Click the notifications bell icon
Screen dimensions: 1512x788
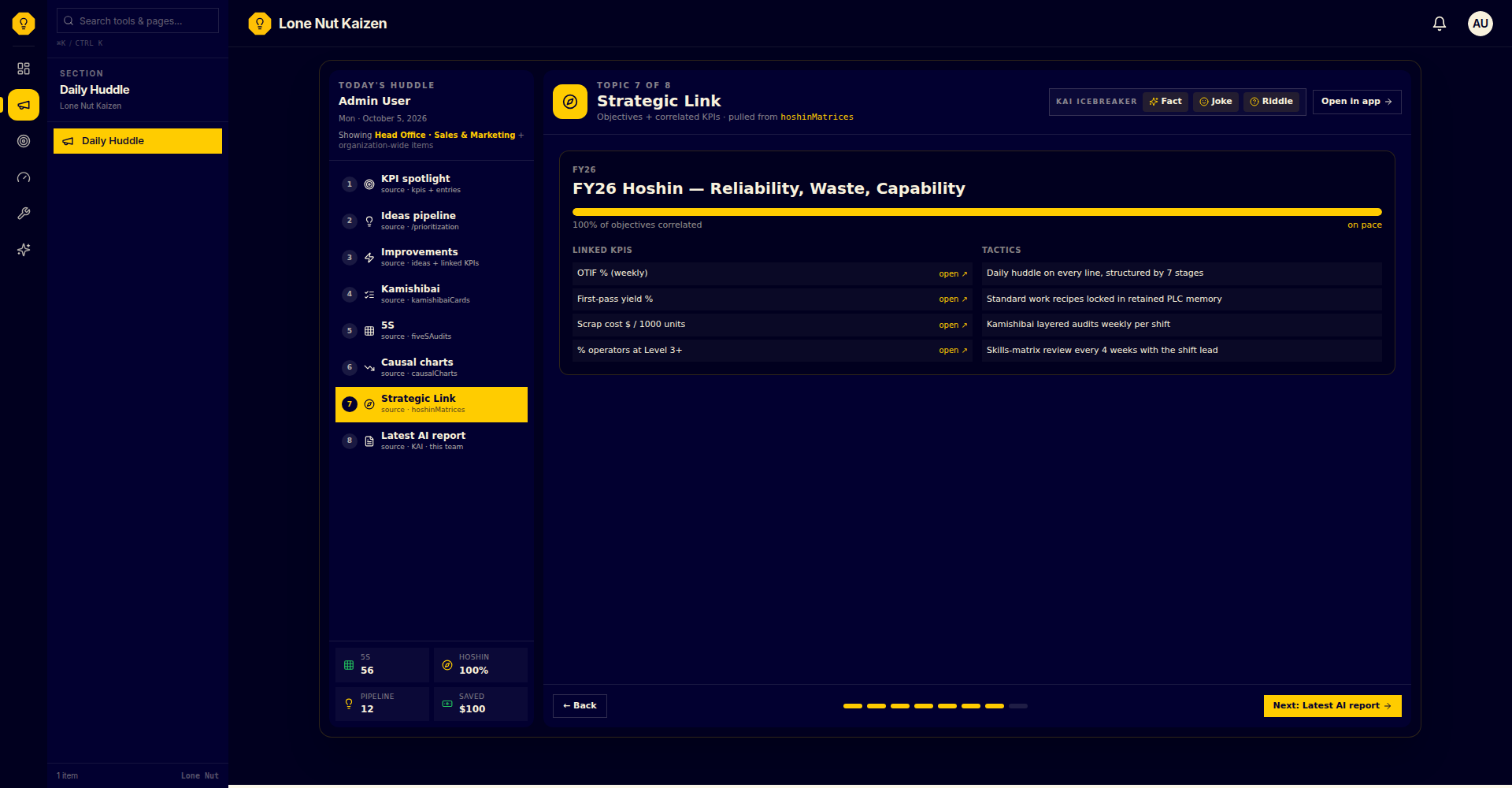point(1440,24)
